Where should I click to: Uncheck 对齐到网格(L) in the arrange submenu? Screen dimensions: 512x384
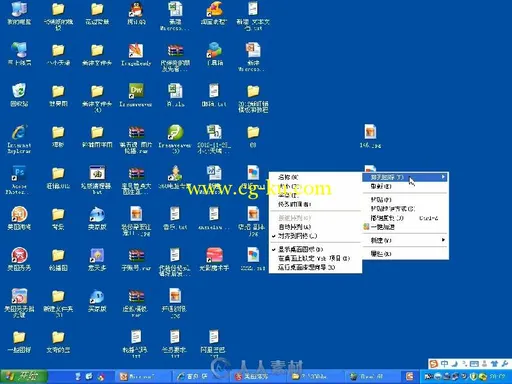315,236
